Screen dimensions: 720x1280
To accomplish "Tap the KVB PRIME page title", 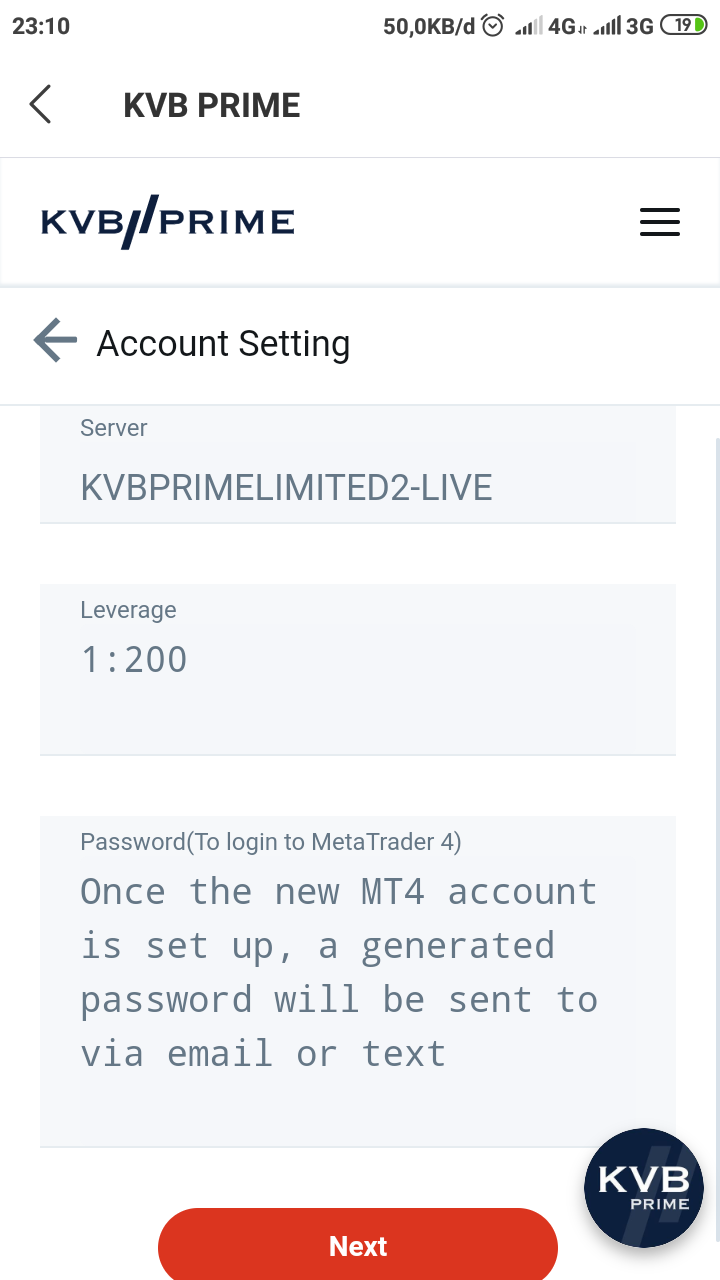I will click(x=212, y=105).
